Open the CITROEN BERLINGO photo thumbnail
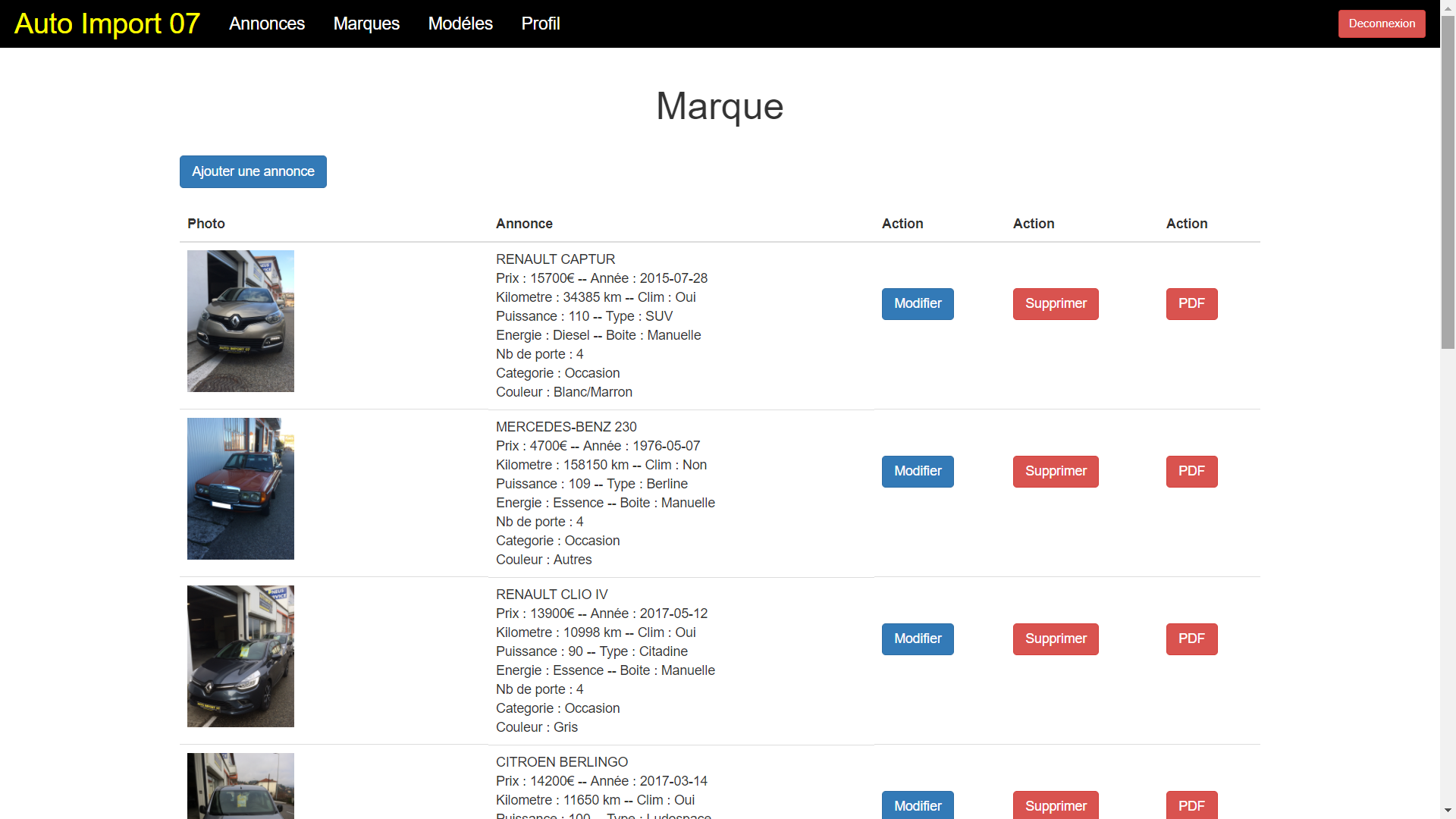 click(x=240, y=786)
